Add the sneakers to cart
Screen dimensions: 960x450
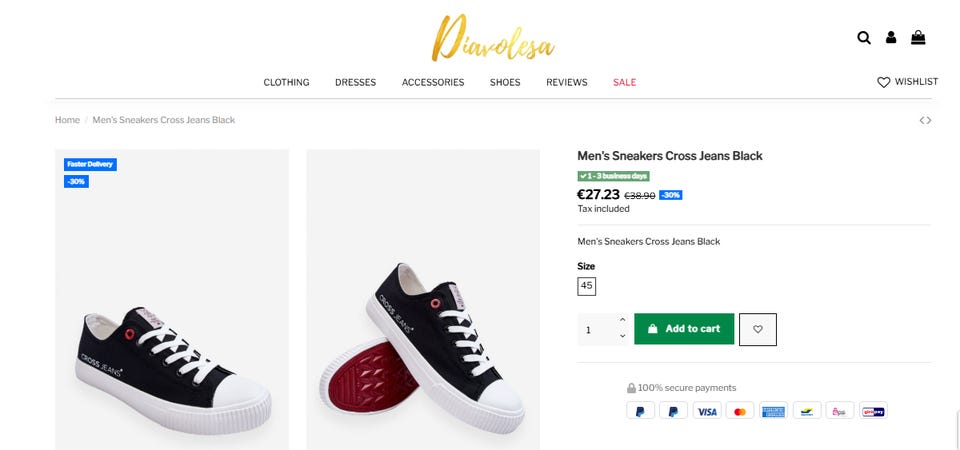tap(684, 329)
